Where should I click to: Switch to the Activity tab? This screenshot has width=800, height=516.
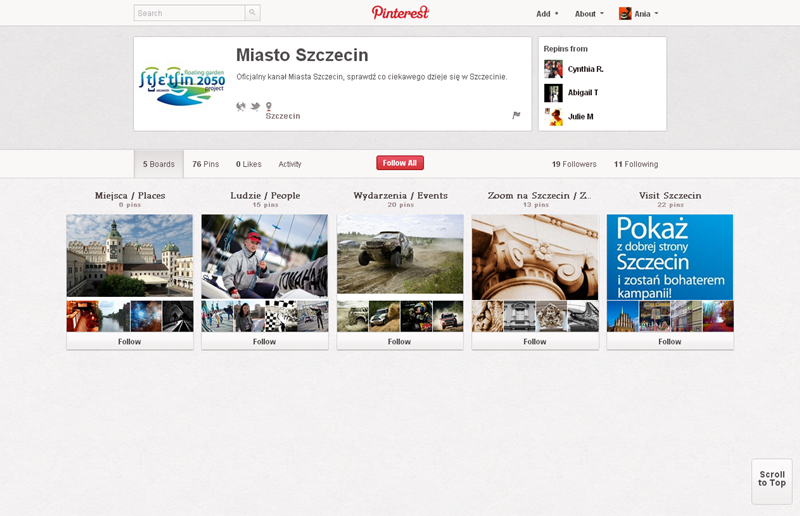click(290, 164)
